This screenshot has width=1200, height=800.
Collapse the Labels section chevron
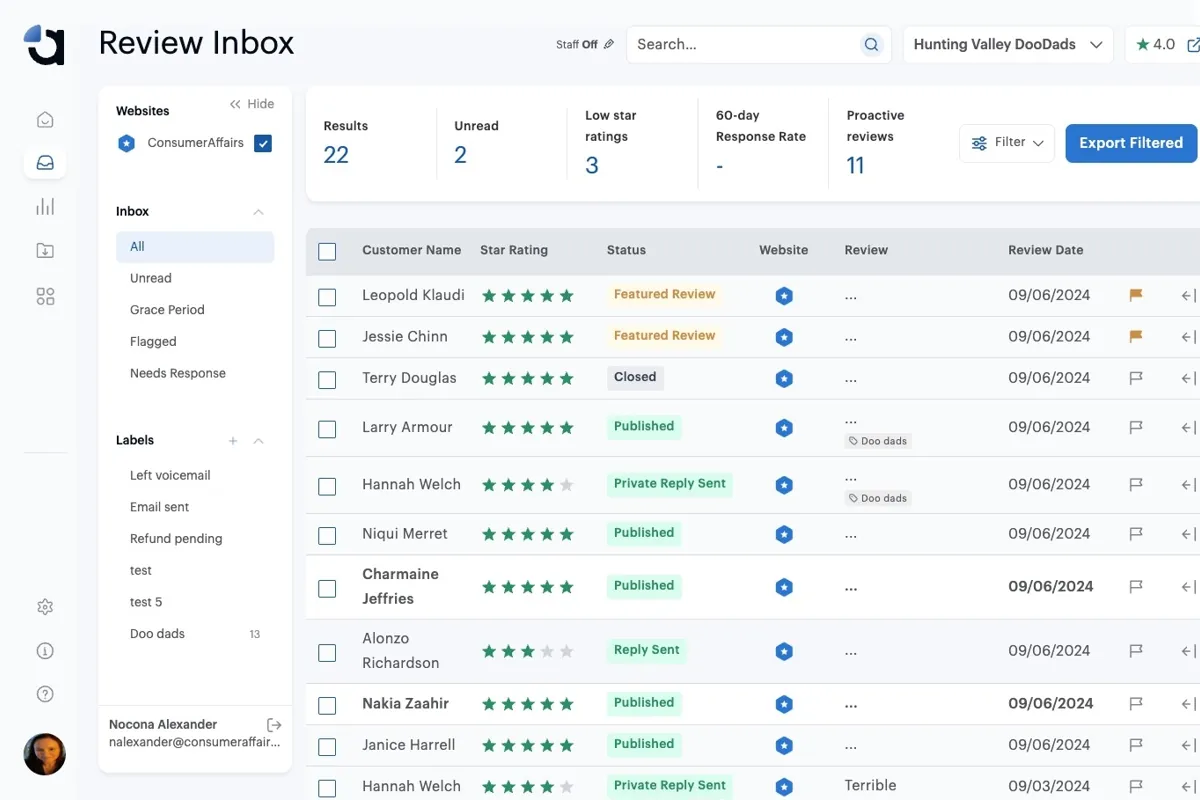[x=258, y=441]
